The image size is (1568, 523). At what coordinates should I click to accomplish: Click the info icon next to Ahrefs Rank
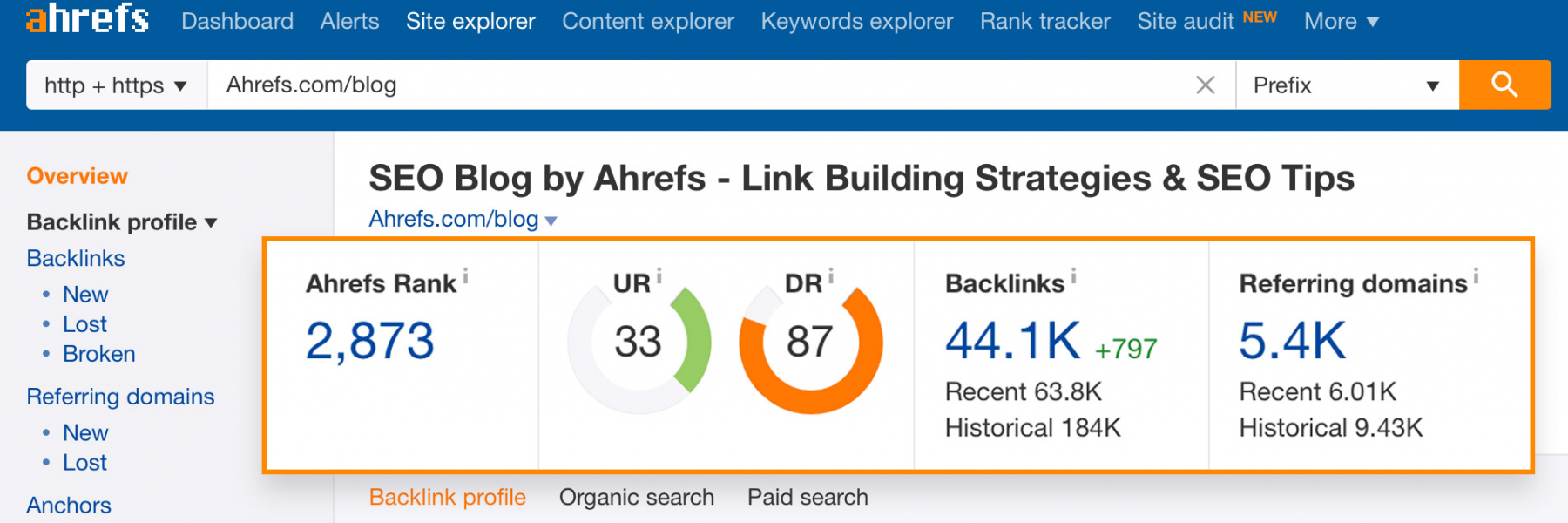pos(466,276)
